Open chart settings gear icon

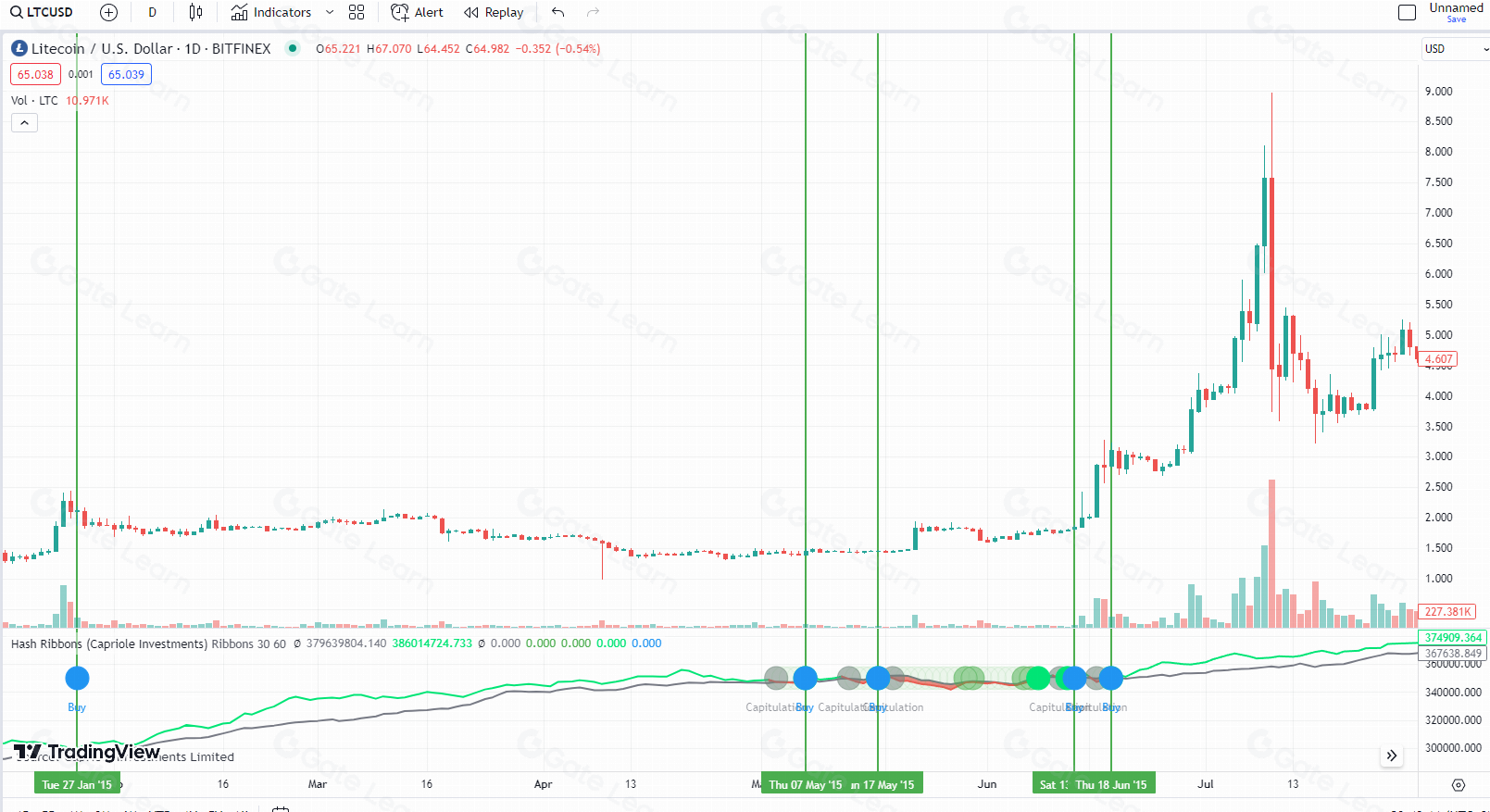pos(1459,784)
